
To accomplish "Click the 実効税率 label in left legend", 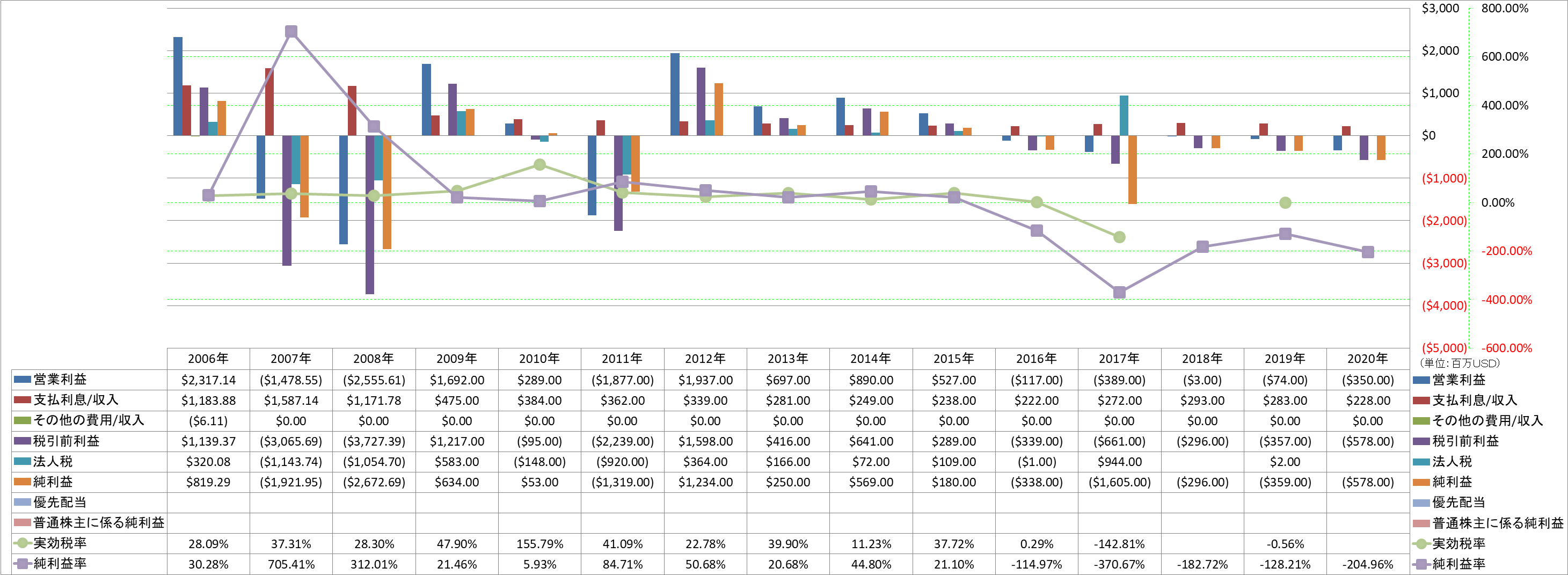I will tap(60, 543).
